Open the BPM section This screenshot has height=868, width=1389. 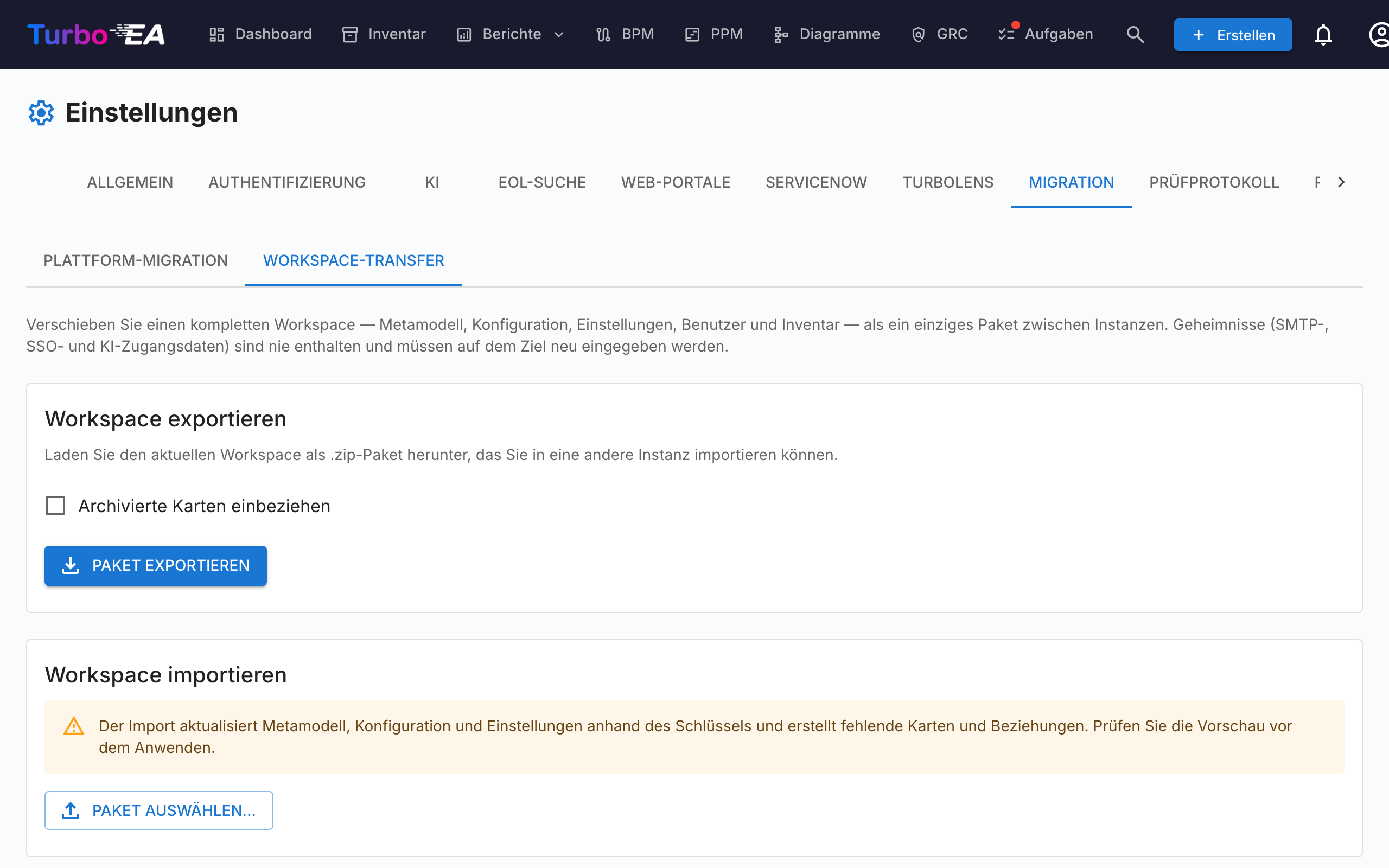pos(625,34)
